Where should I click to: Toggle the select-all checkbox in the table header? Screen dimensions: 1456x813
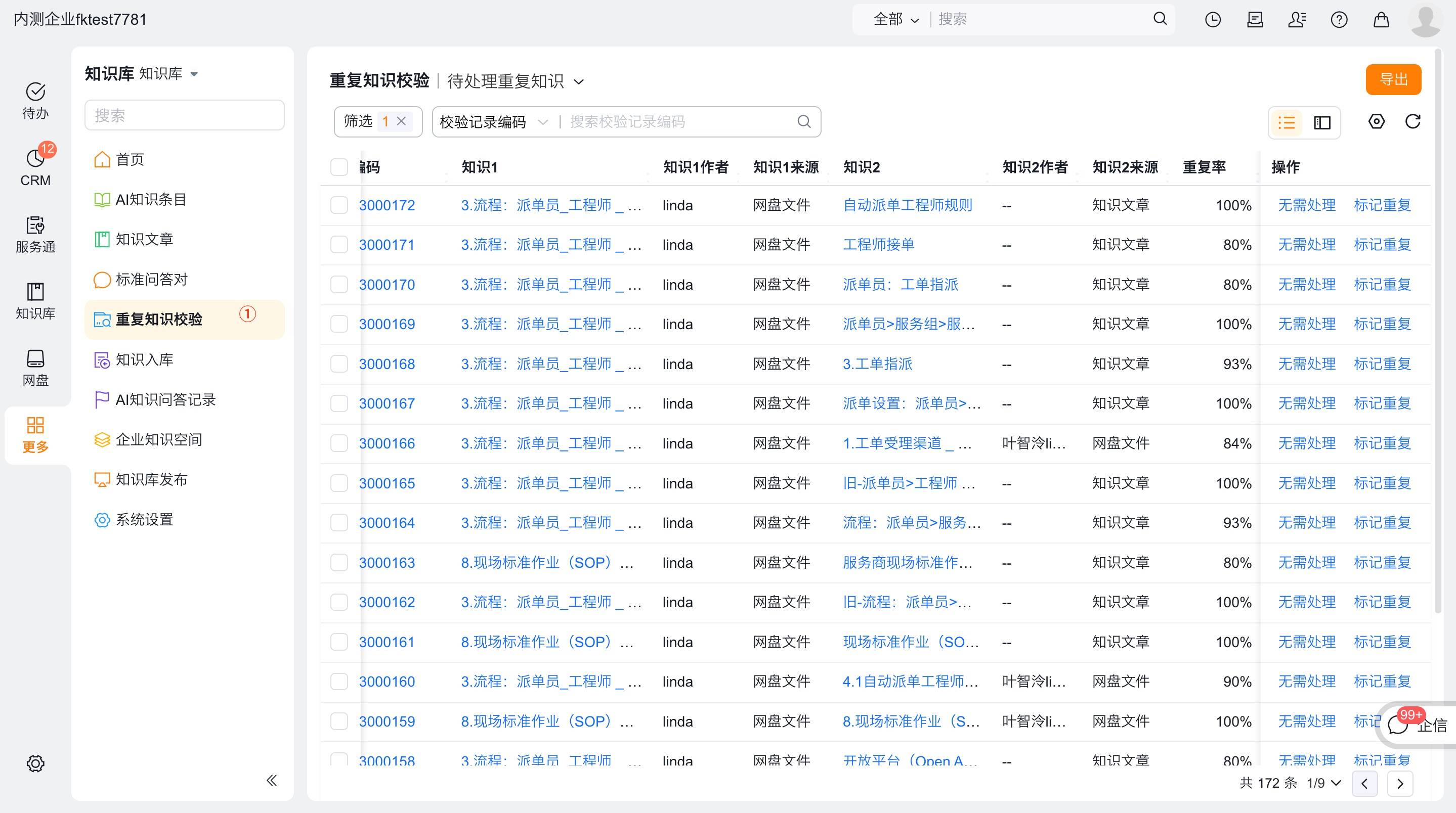point(338,167)
